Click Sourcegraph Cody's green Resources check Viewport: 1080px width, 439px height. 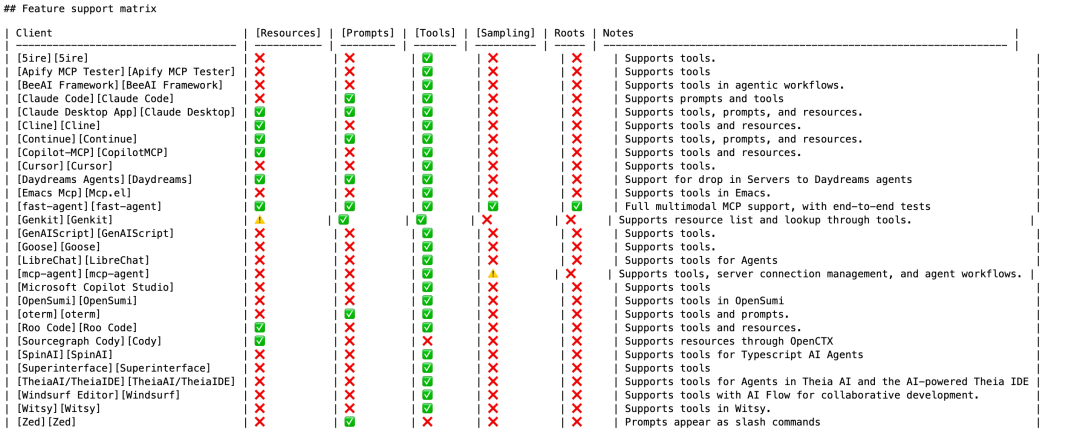(x=260, y=341)
